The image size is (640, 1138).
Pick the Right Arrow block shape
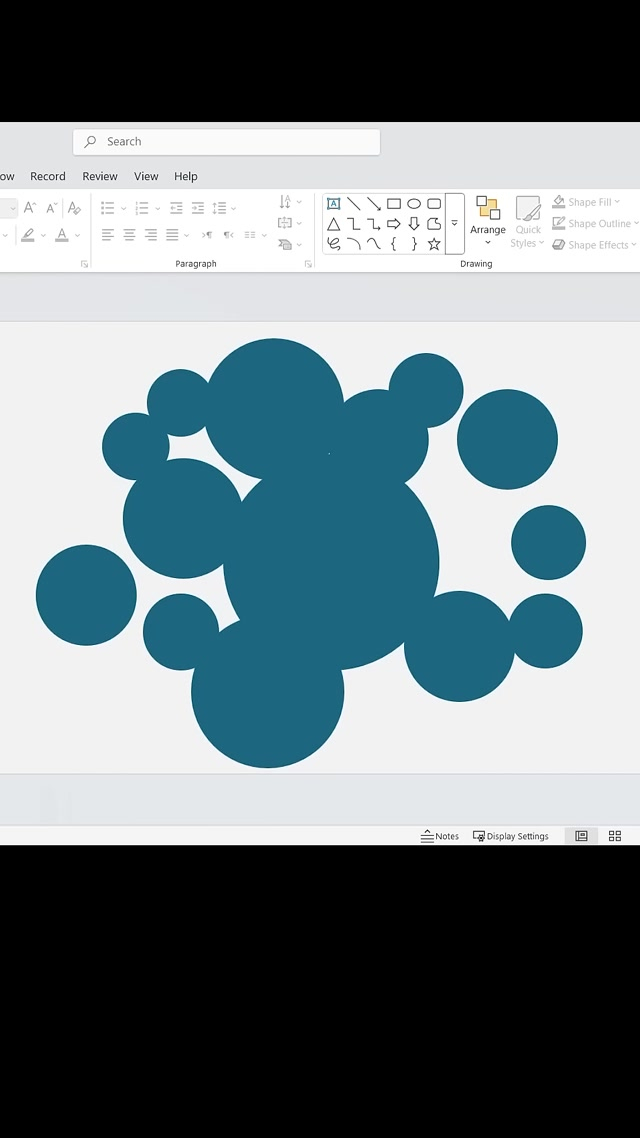[394, 224]
